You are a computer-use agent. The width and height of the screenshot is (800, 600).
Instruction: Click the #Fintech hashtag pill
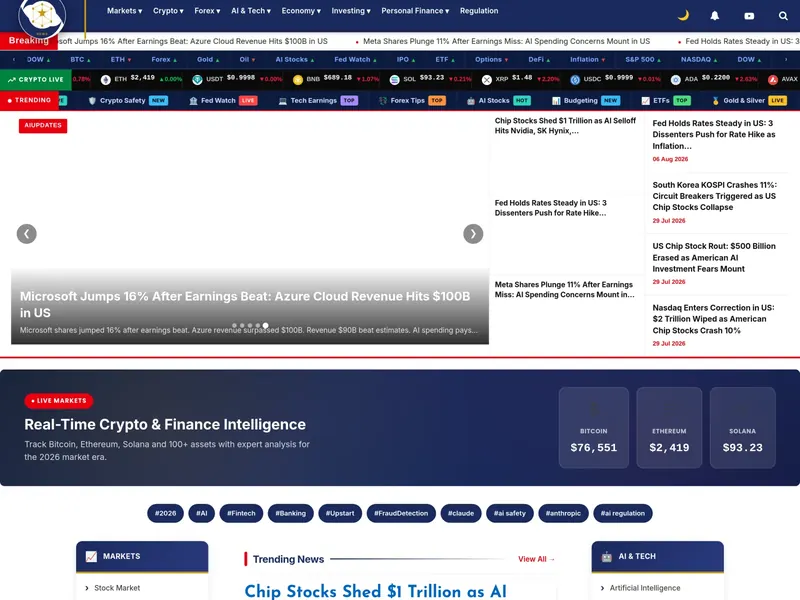[x=241, y=513]
